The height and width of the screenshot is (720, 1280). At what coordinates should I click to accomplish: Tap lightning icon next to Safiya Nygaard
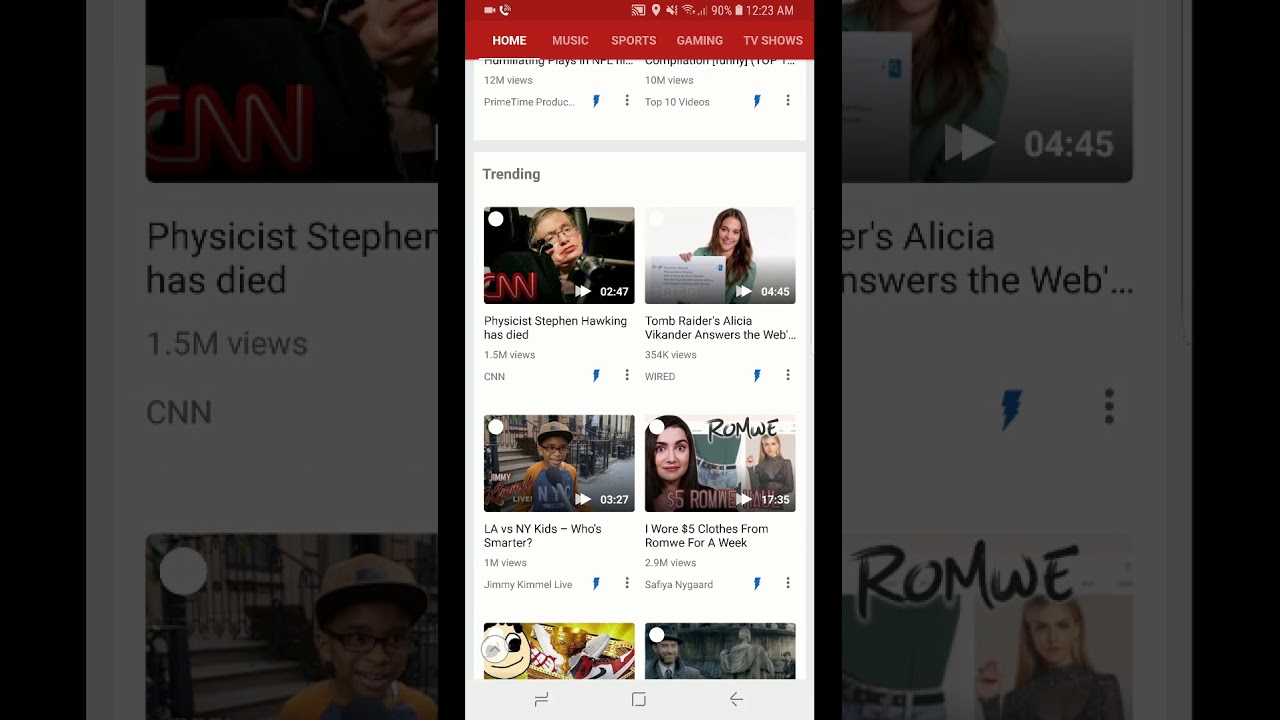click(757, 584)
